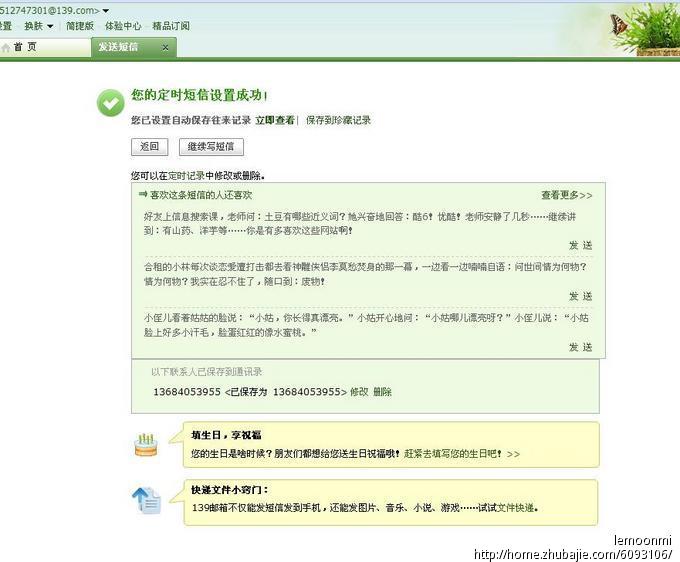Click the green success checkmark icon
680x562 pixels.
point(111,103)
